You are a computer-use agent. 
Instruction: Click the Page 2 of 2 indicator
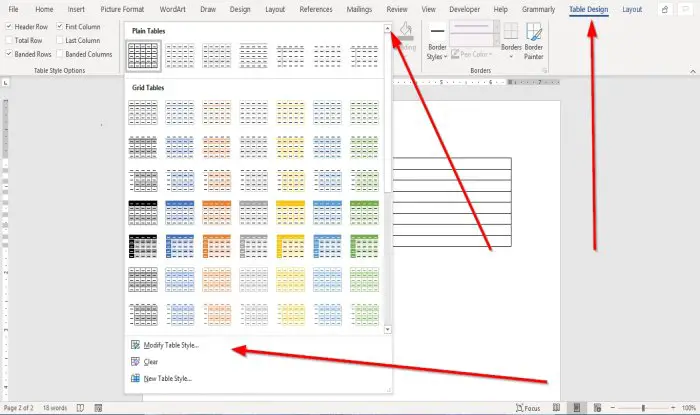[x=18, y=408]
